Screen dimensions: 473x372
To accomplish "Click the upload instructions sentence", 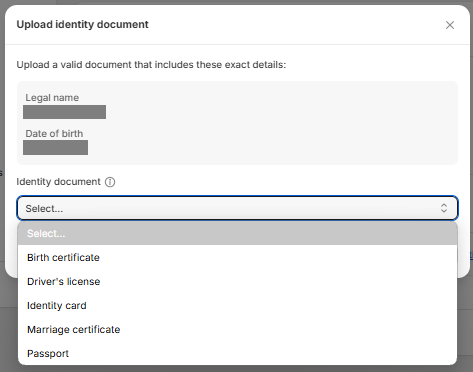I will click(x=151, y=65).
